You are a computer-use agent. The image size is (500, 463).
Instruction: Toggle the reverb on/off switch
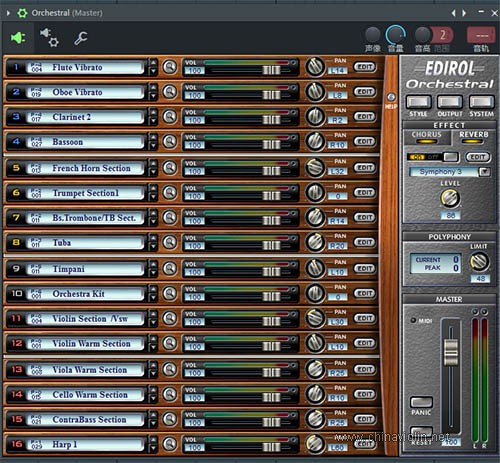(433, 157)
